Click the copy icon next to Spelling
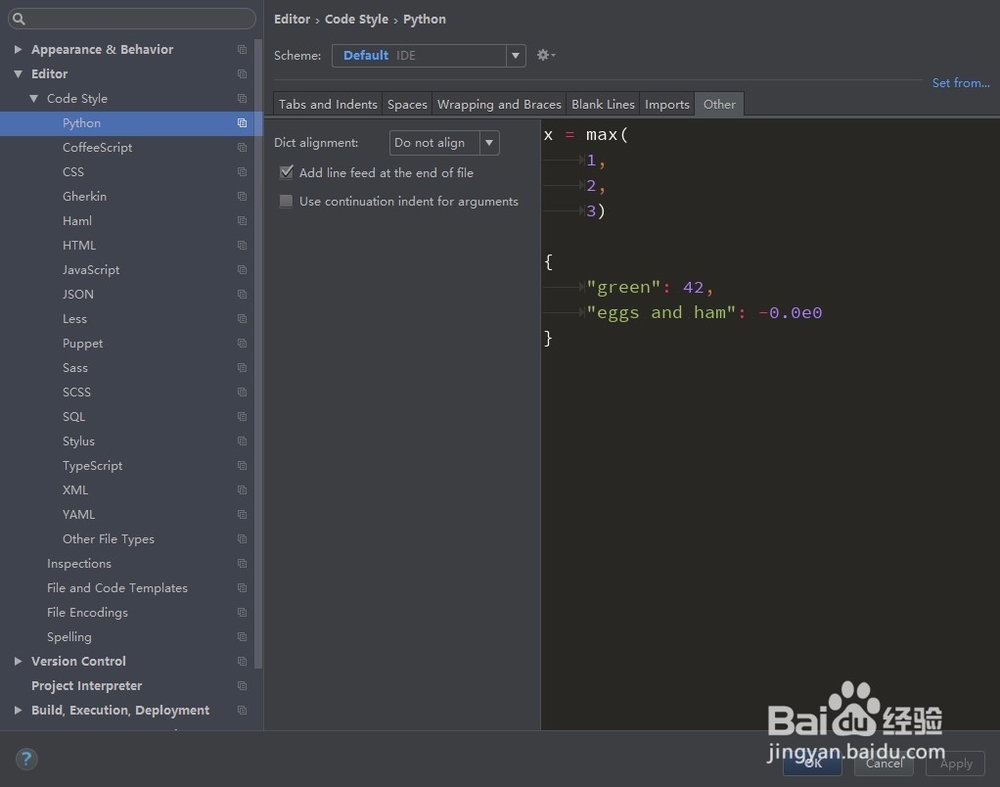Image resolution: width=1000 pixels, height=787 pixels. click(x=242, y=636)
